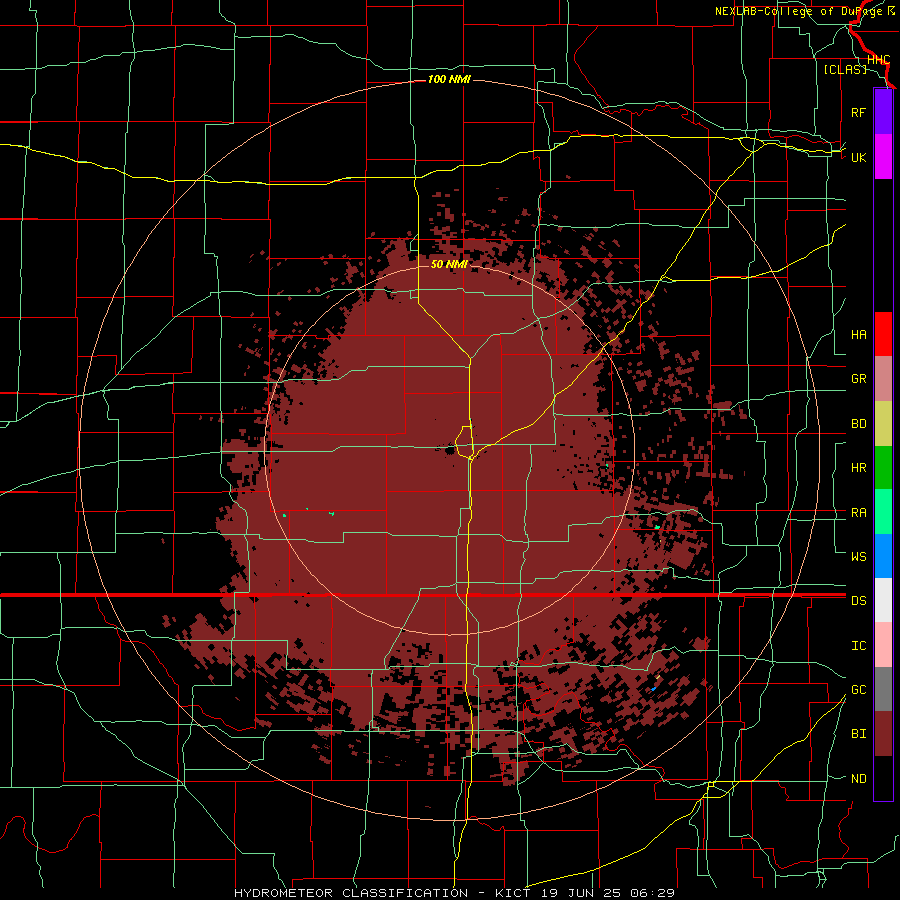
Task: Click the GR legend label
Action: point(858,379)
